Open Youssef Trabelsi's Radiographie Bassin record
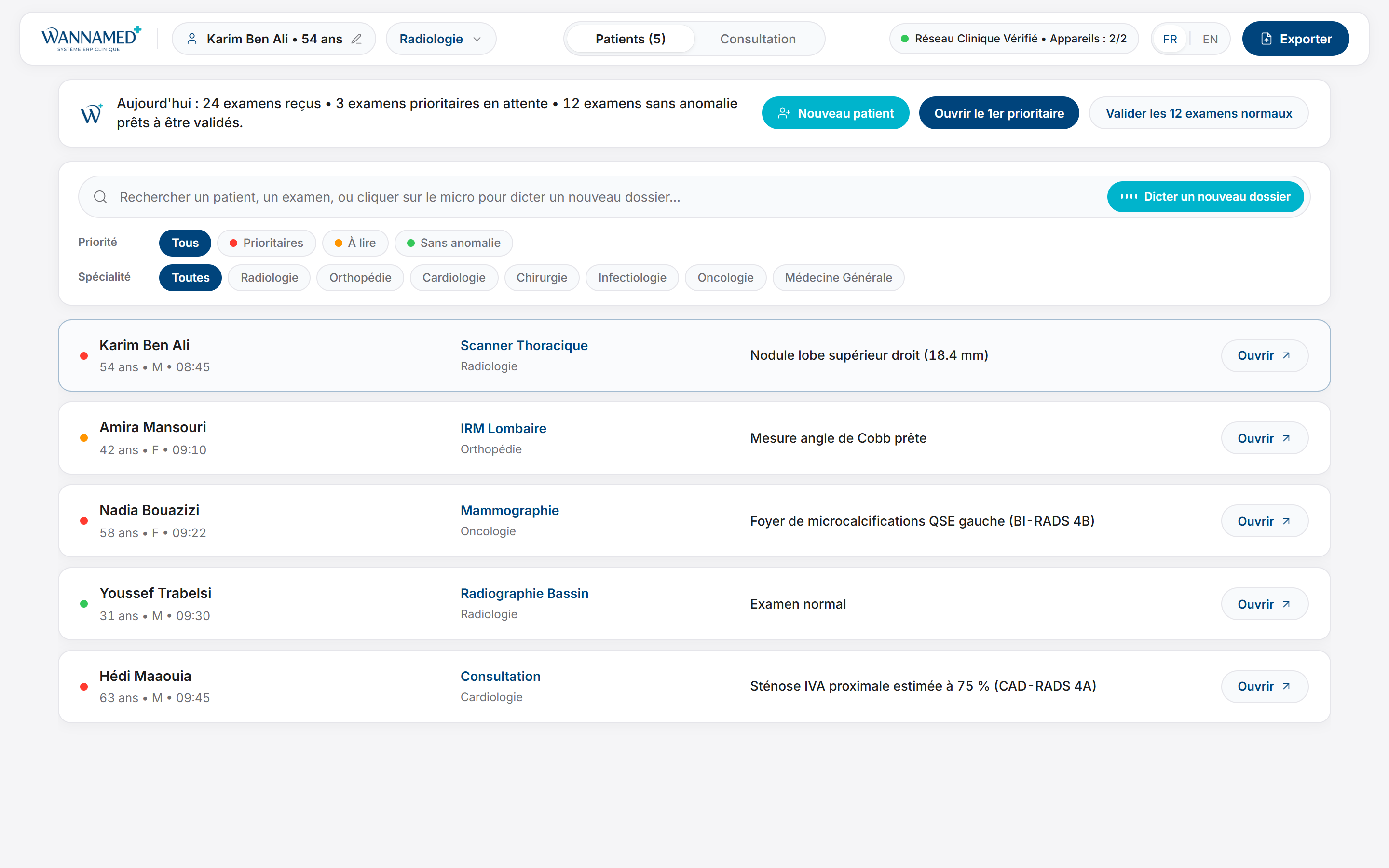This screenshot has width=1389, height=868. (x=1265, y=605)
